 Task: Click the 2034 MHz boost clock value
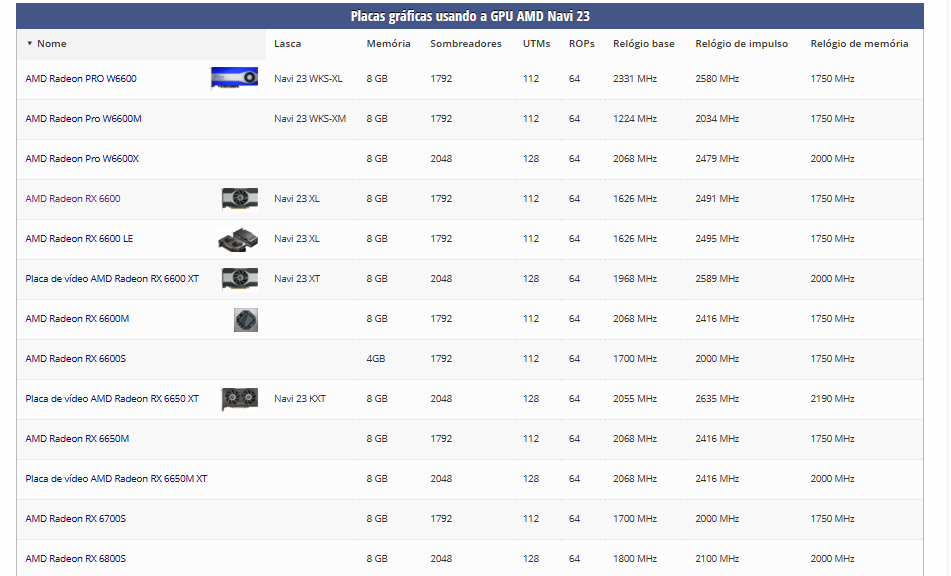pos(717,118)
